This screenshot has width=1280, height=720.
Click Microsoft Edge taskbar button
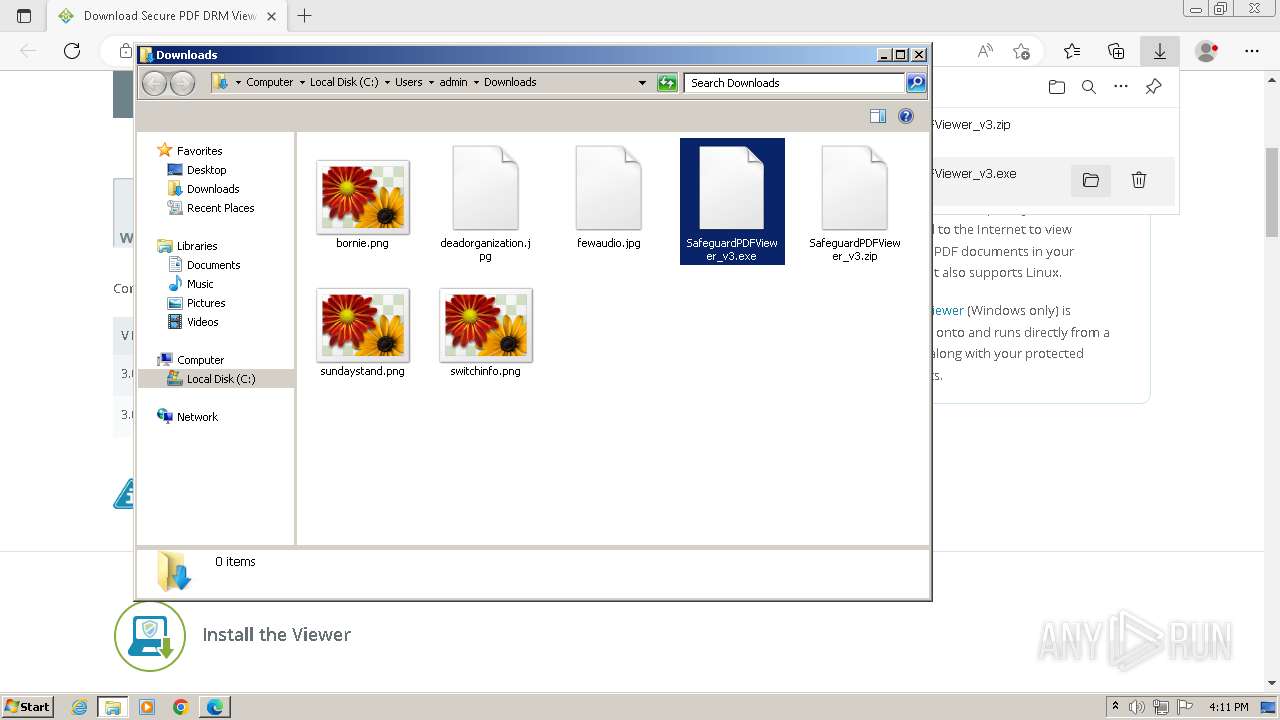coord(215,707)
